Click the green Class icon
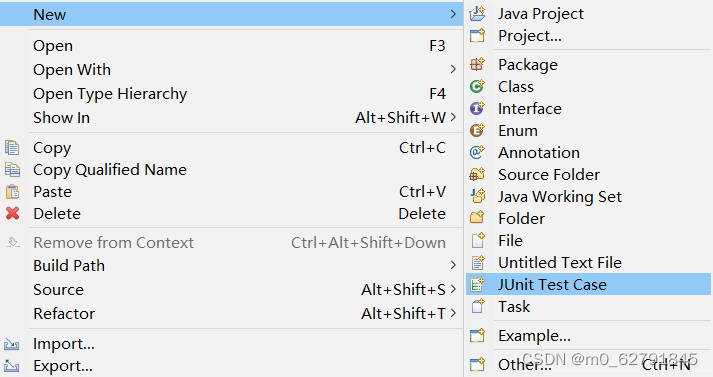The height and width of the screenshot is (377, 713). (x=477, y=86)
